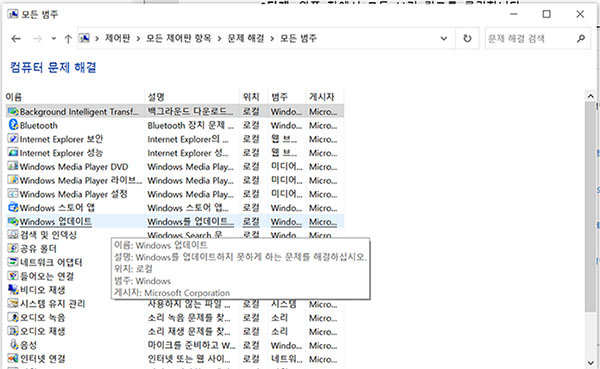600x369 pixels.
Task: Click 'Internet Explorer 보안' name text
Action: (x=62, y=139)
